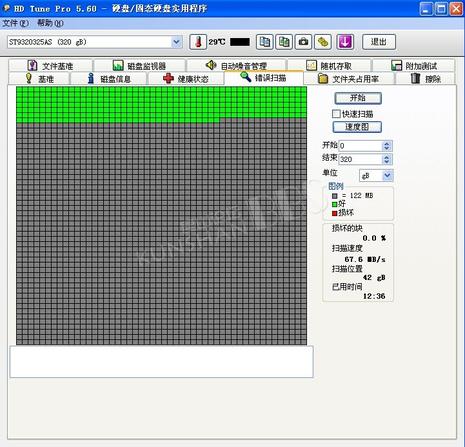The image size is (465, 447).
Task: Click the thermometer temperature icon
Action: [x=198, y=42]
